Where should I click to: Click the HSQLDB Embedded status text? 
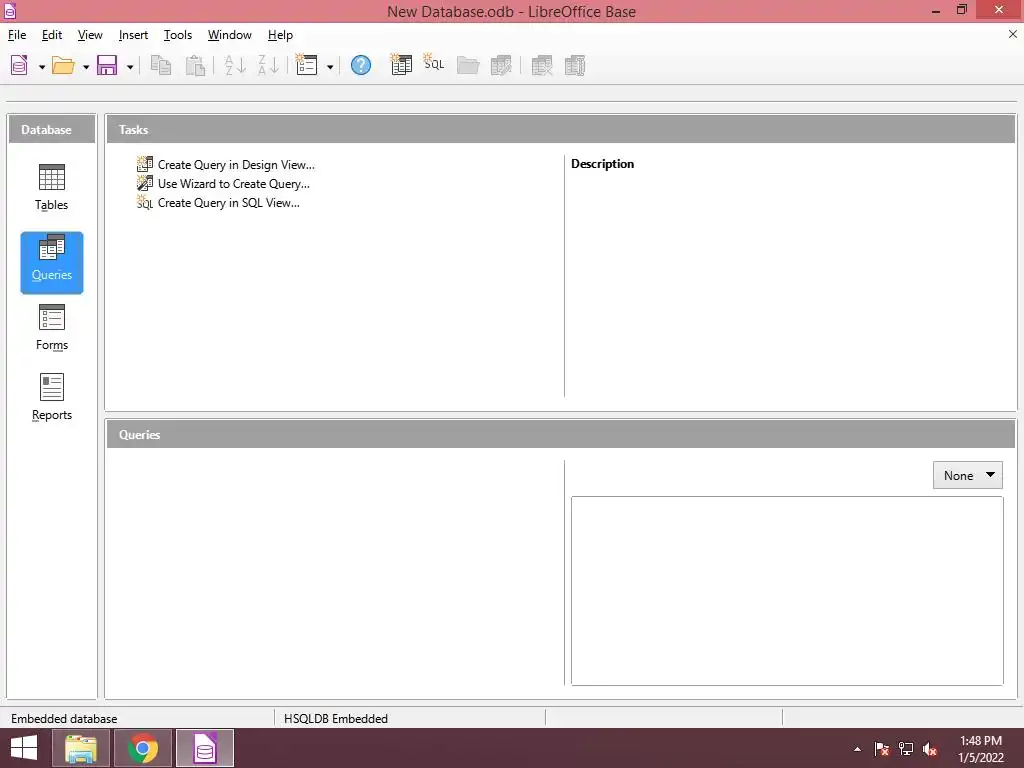click(x=336, y=718)
